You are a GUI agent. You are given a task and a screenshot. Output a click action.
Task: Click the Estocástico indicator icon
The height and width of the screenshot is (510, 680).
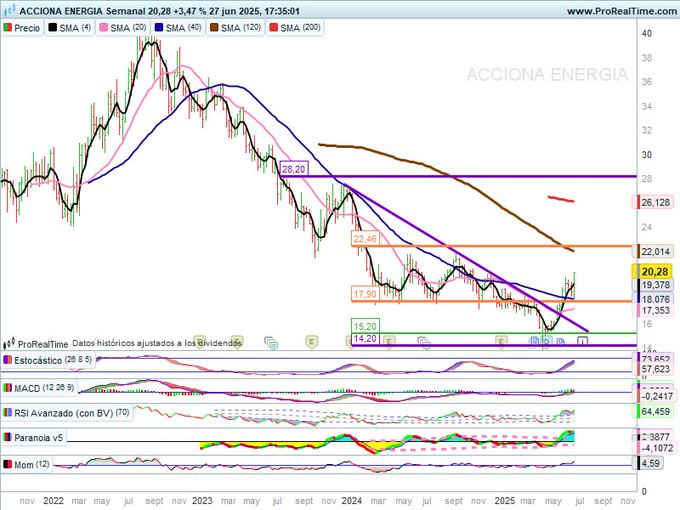7,360
